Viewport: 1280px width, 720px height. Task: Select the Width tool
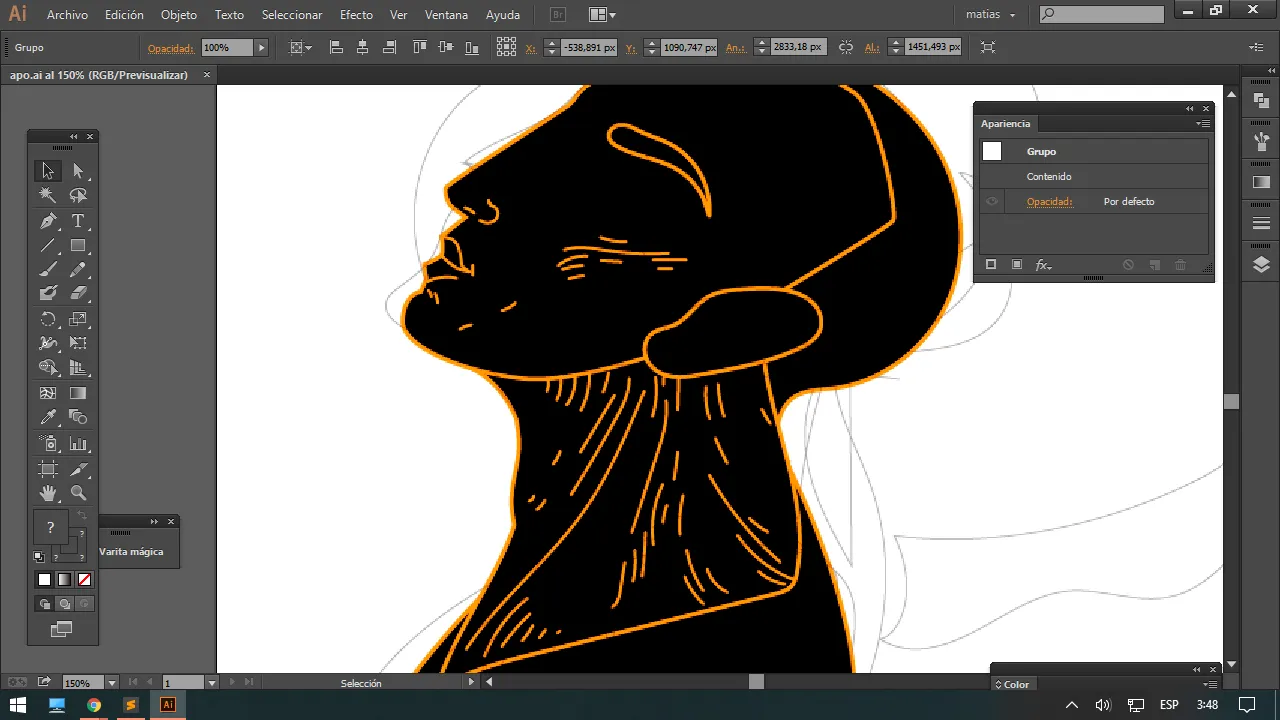pos(48,344)
